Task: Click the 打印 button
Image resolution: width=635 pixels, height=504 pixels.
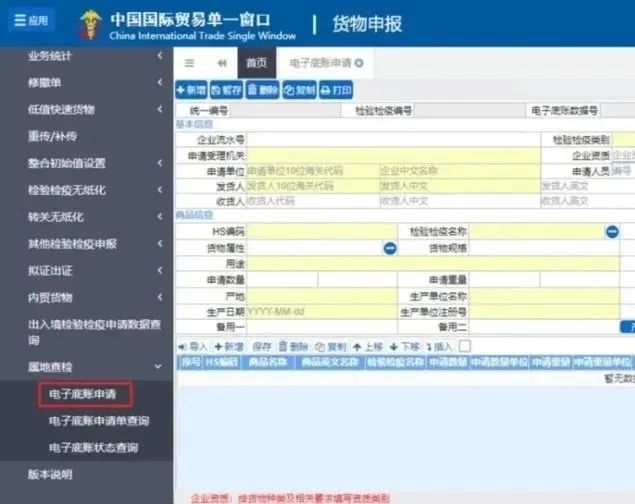Action: point(336,90)
